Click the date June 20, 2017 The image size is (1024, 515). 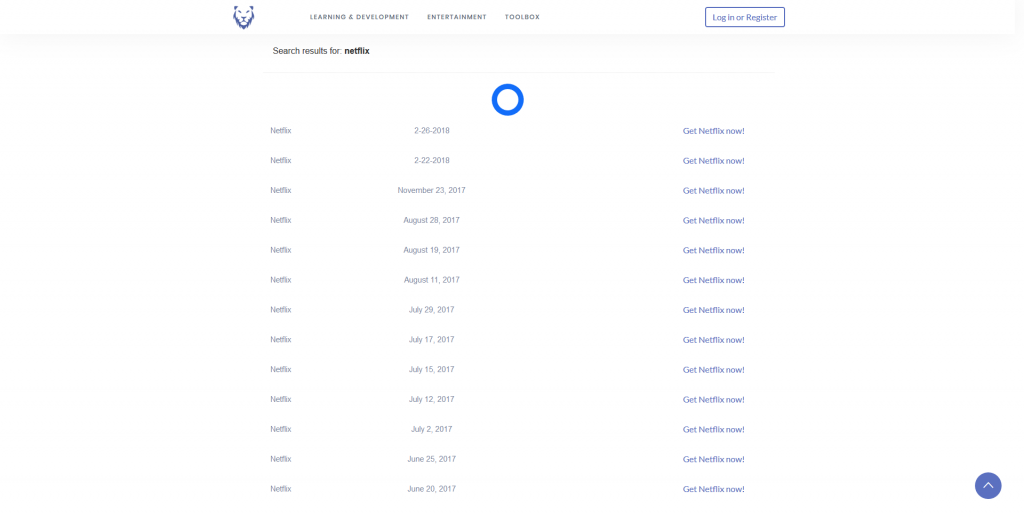432,489
